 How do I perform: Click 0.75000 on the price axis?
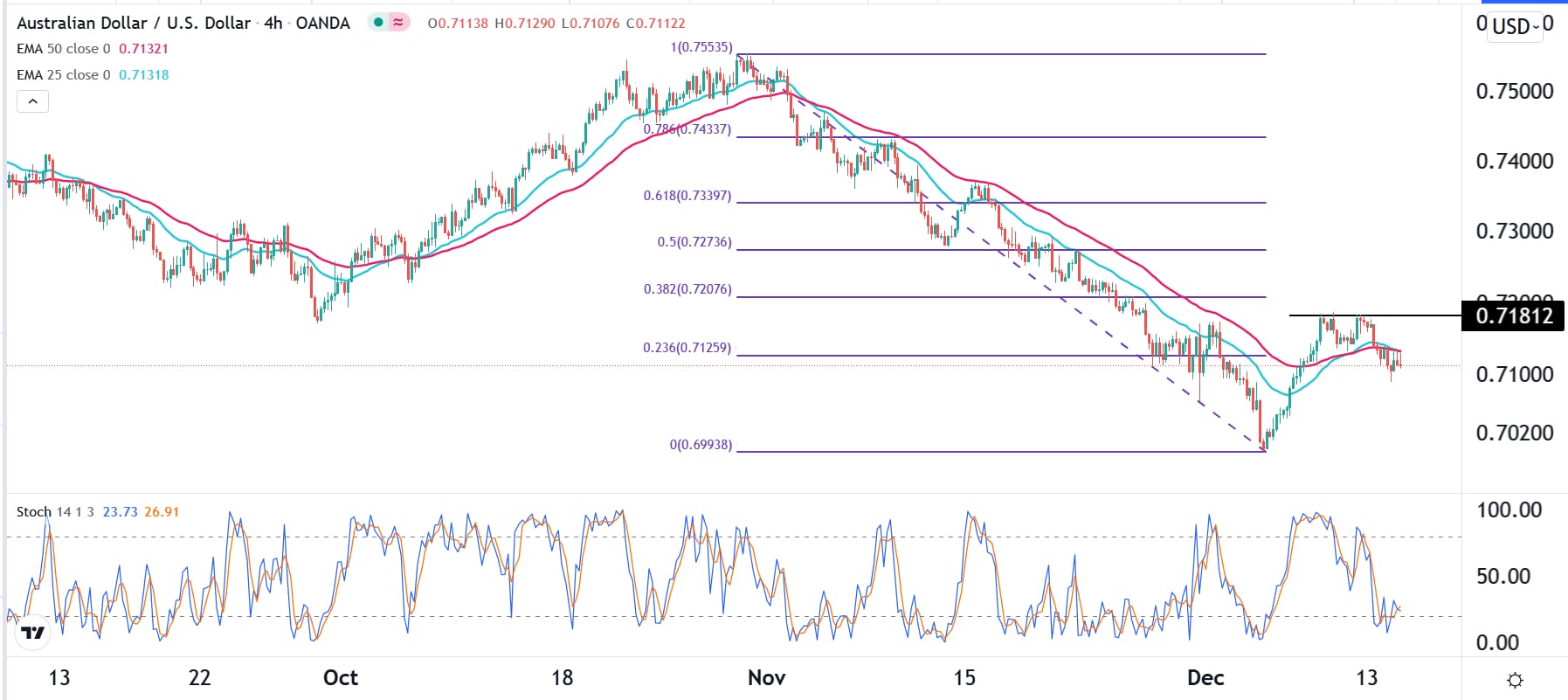click(x=1515, y=91)
